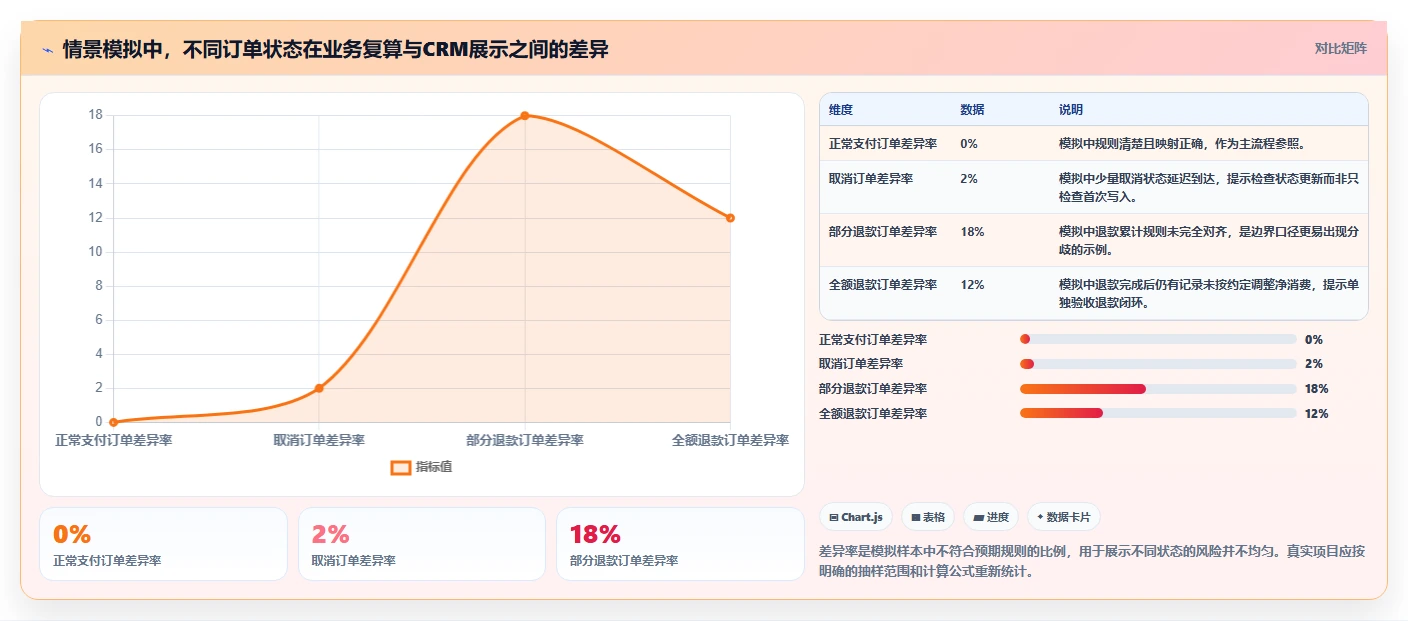Open the 0% 正常支付订单差异率 summary card
The width and height of the screenshot is (1408, 621).
[x=163, y=544]
